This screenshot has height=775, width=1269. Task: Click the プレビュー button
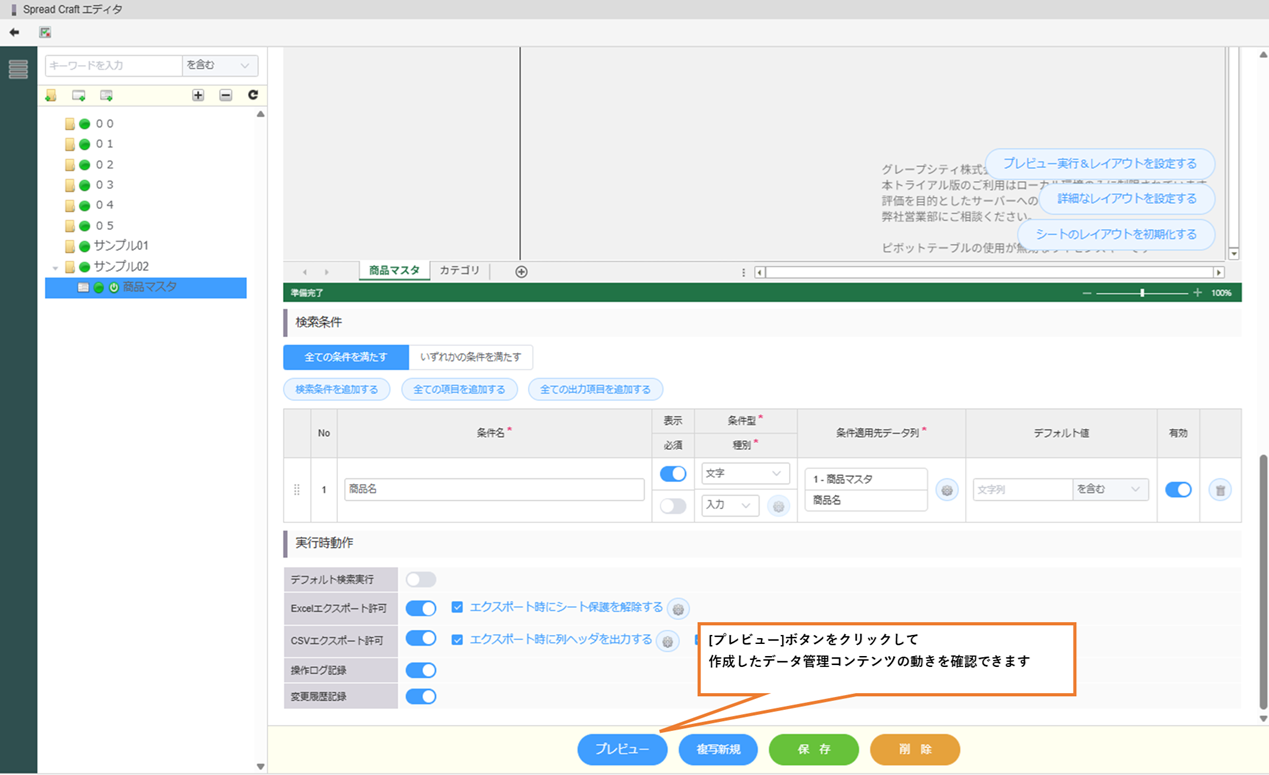pos(622,749)
